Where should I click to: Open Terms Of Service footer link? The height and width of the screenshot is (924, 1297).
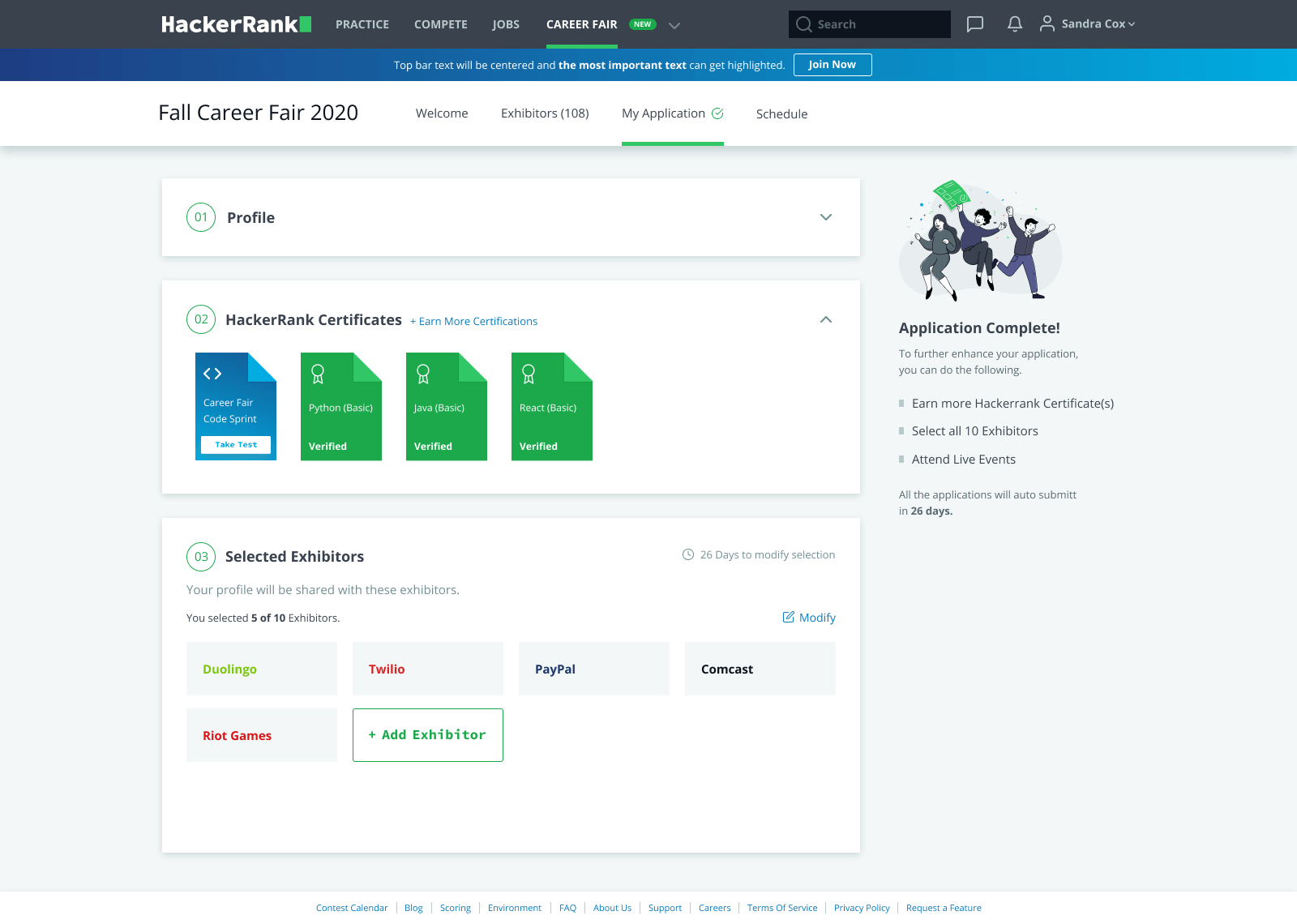pos(782,908)
